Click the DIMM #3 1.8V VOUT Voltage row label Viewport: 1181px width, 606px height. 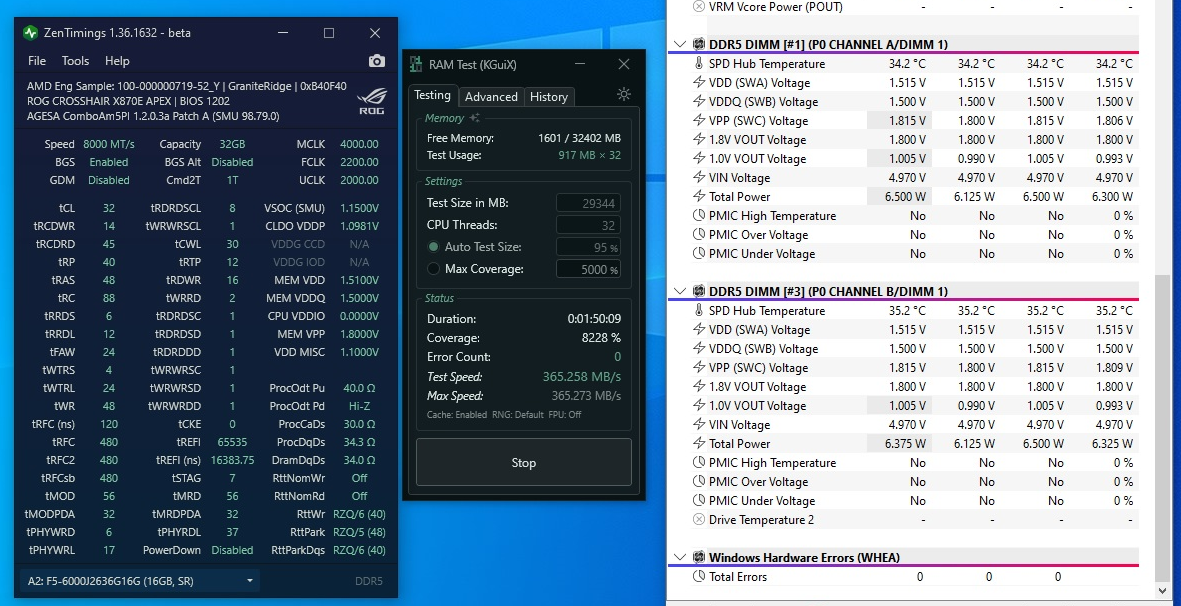pyautogui.click(x=757, y=387)
